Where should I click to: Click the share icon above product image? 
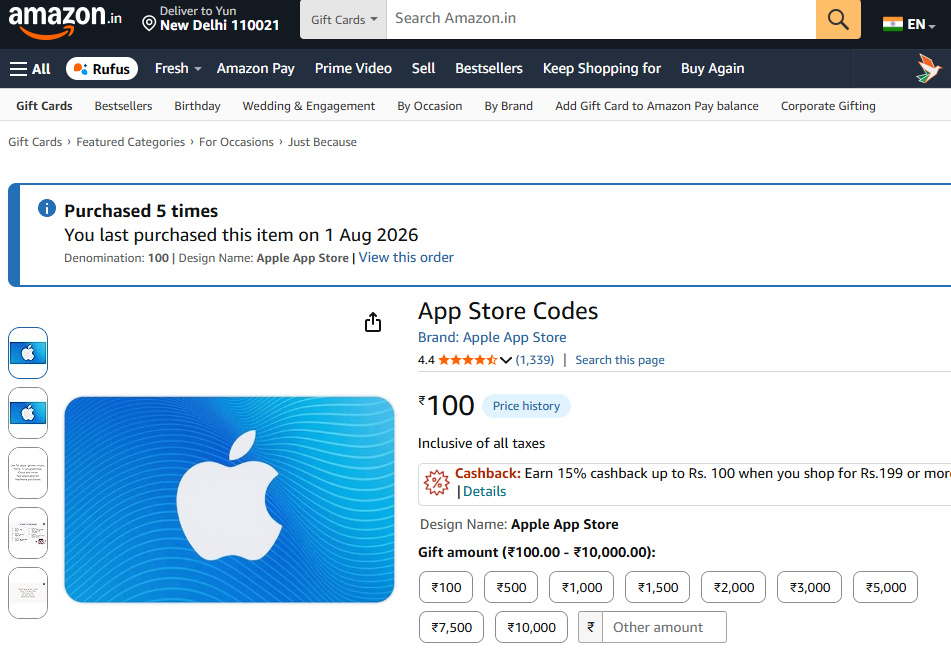(373, 322)
